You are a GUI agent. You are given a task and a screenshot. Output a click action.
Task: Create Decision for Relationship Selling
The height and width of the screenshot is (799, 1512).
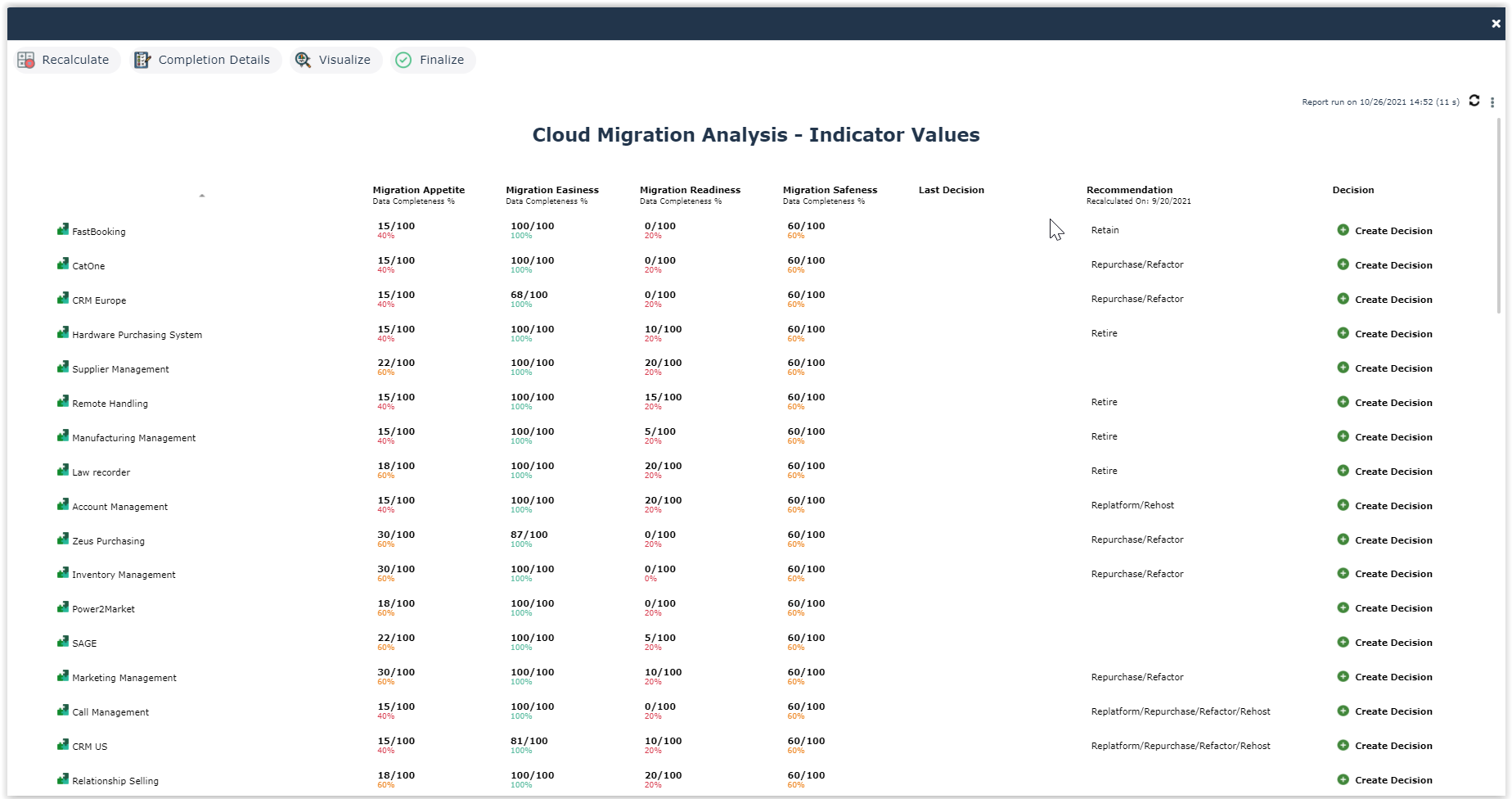coord(1385,780)
